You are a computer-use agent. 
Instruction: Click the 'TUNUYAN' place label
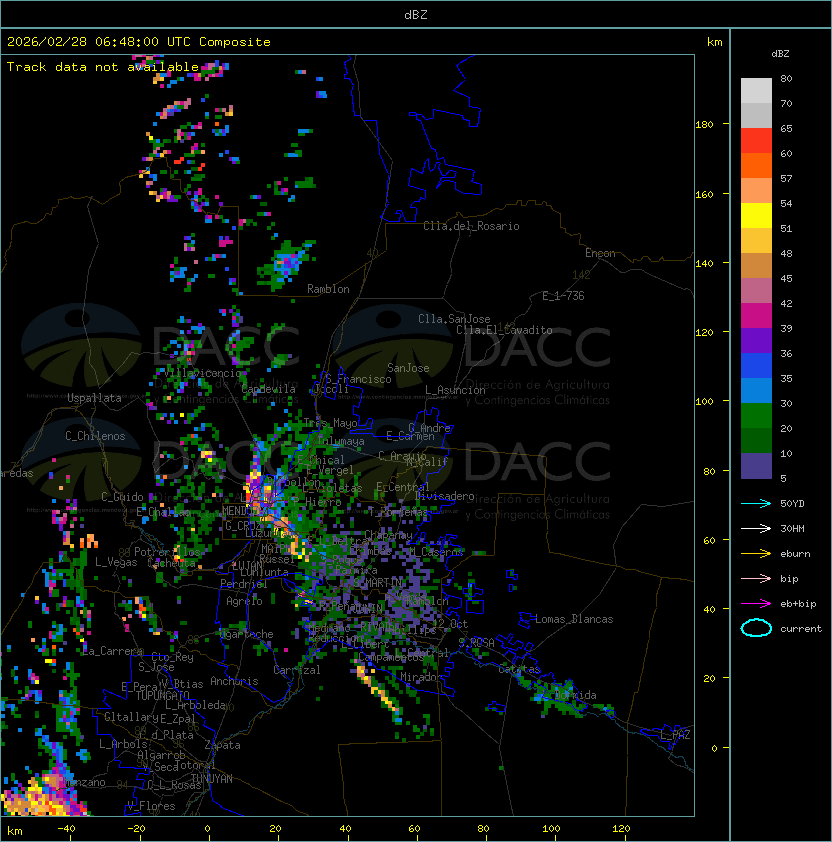point(212,779)
